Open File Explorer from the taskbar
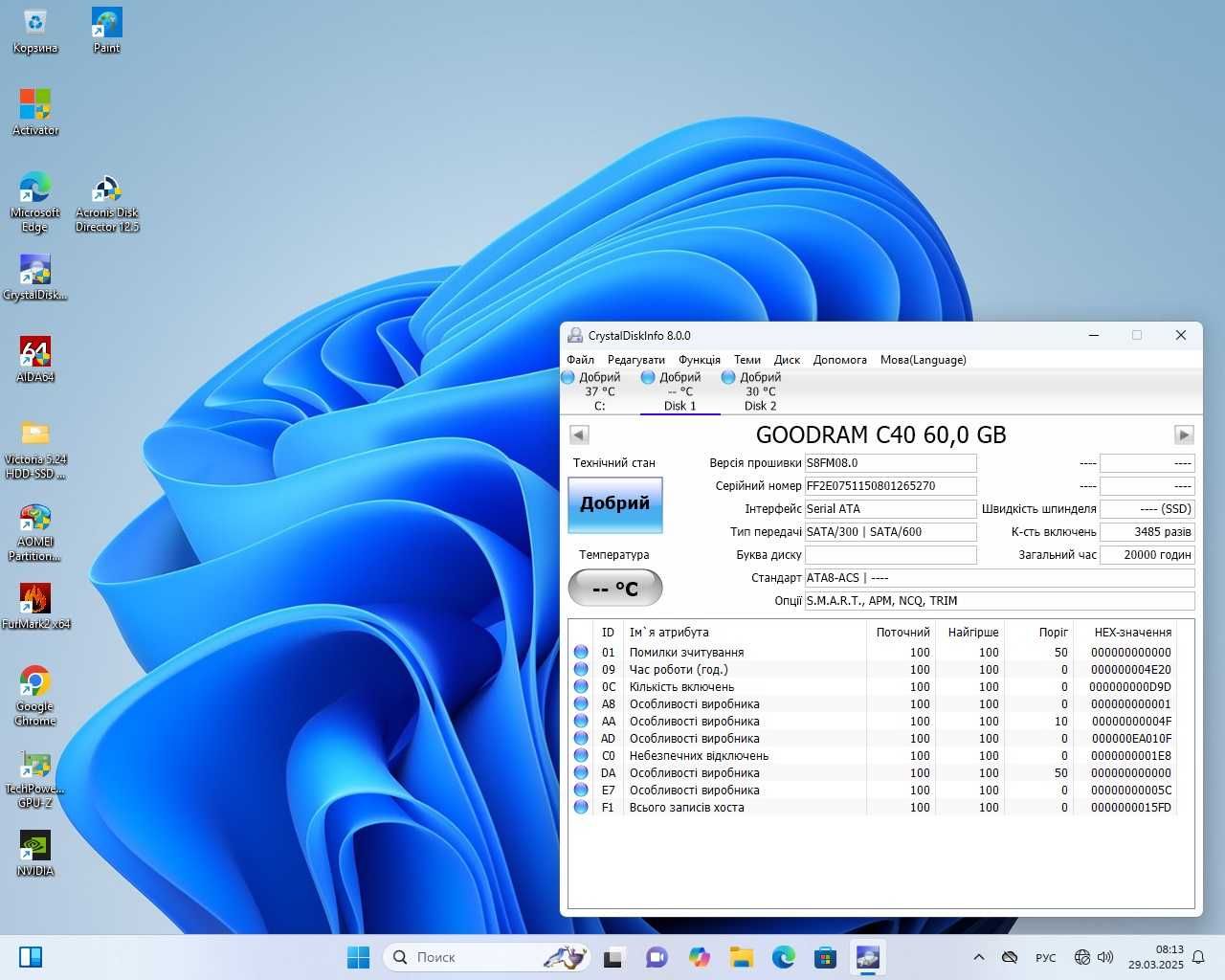 pos(741,957)
